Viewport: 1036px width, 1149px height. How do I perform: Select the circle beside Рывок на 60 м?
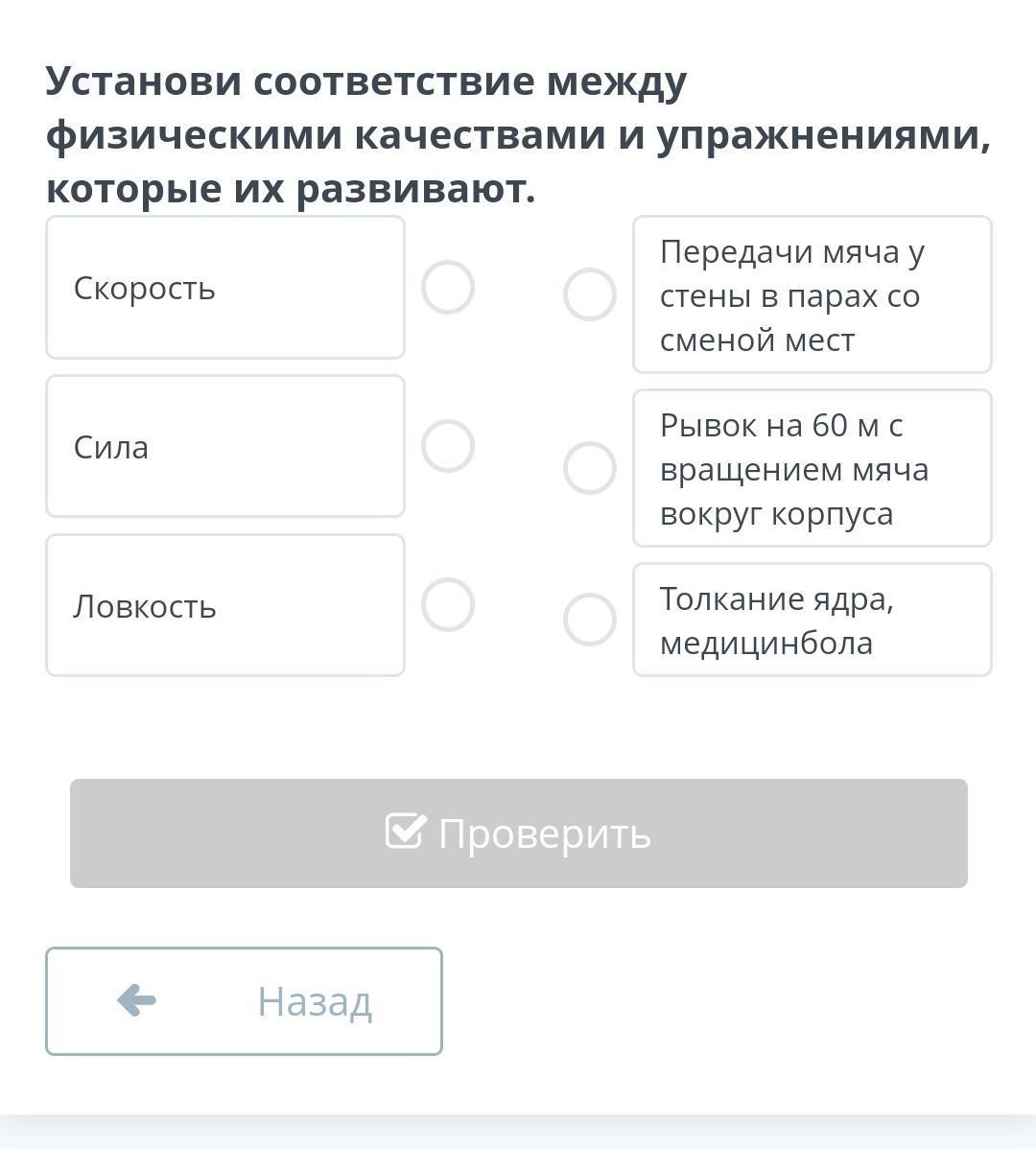589,468
